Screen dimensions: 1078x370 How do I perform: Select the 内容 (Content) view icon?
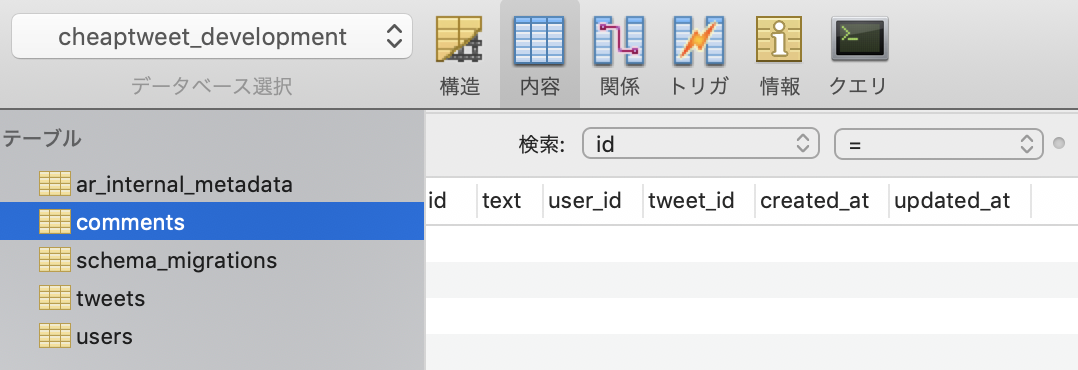540,40
